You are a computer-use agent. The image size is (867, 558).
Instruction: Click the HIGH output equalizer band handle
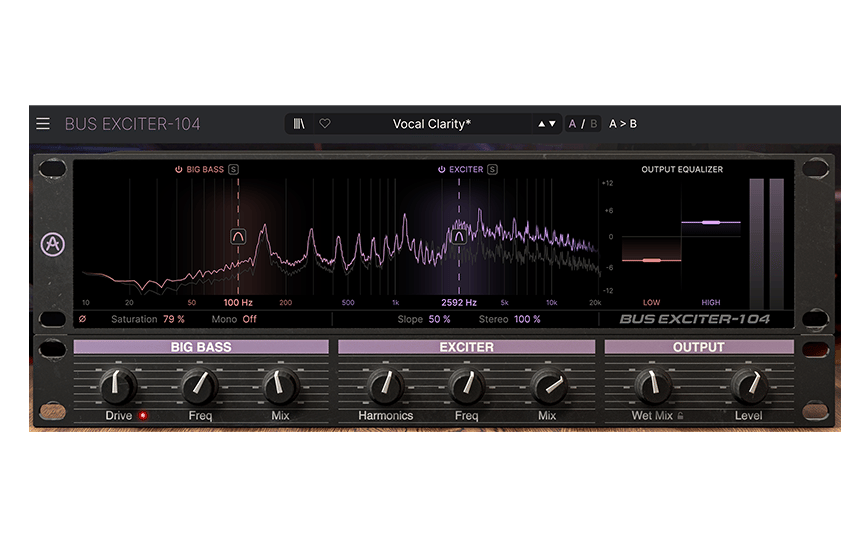pos(711,222)
